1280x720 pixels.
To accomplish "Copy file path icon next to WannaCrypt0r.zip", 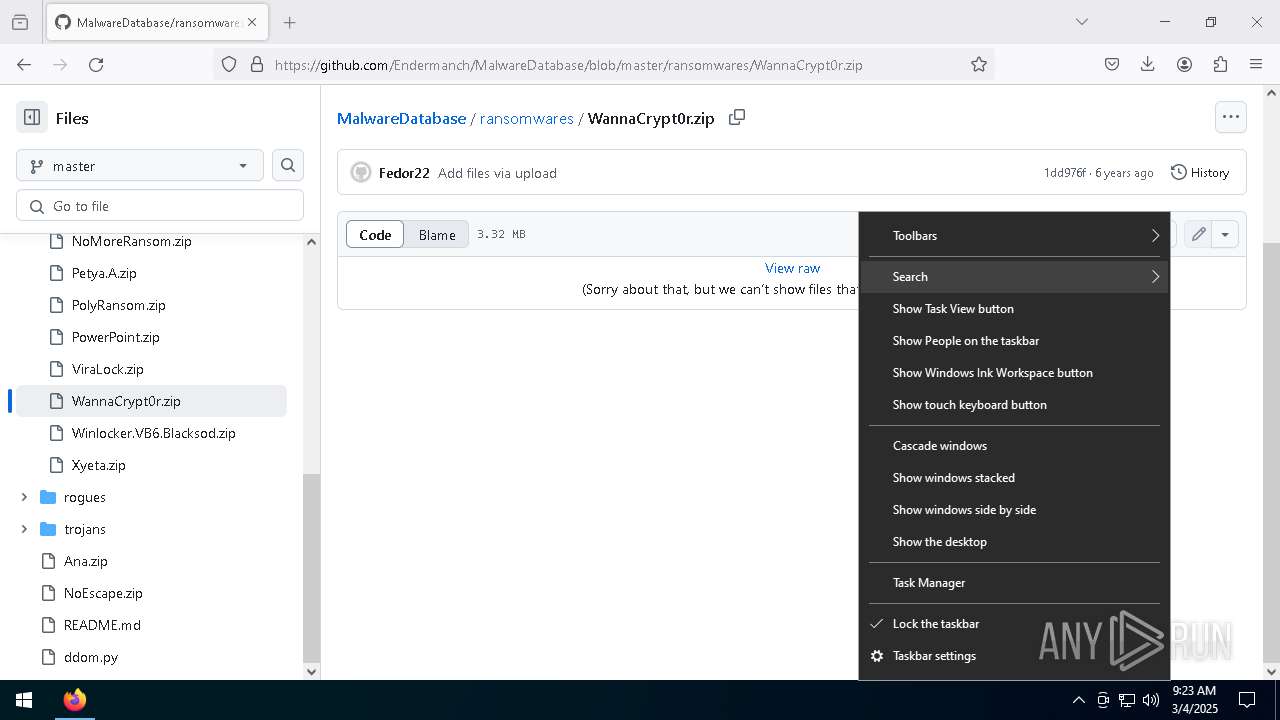I will pos(737,118).
